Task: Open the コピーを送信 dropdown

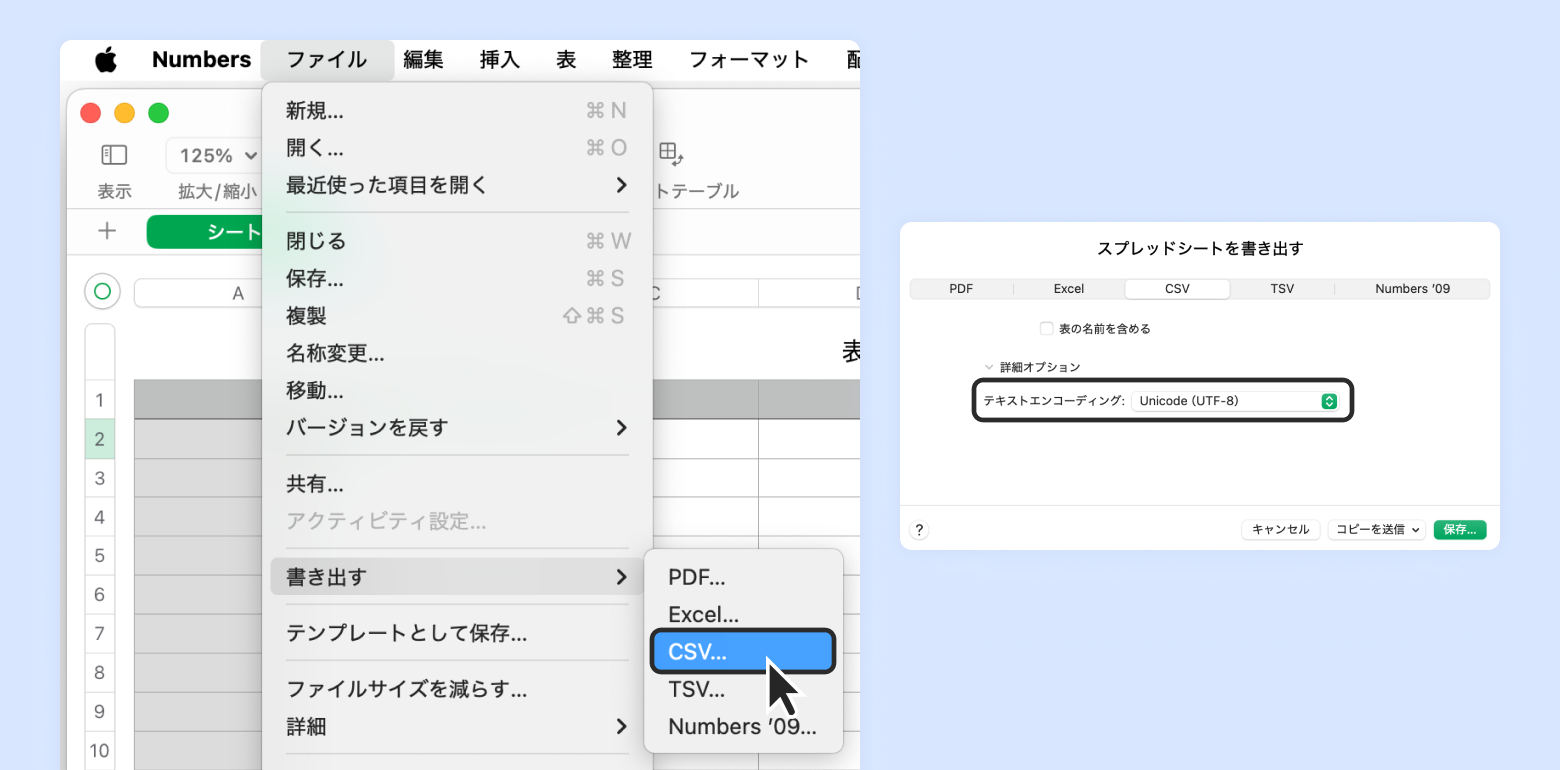Action: tap(1377, 530)
